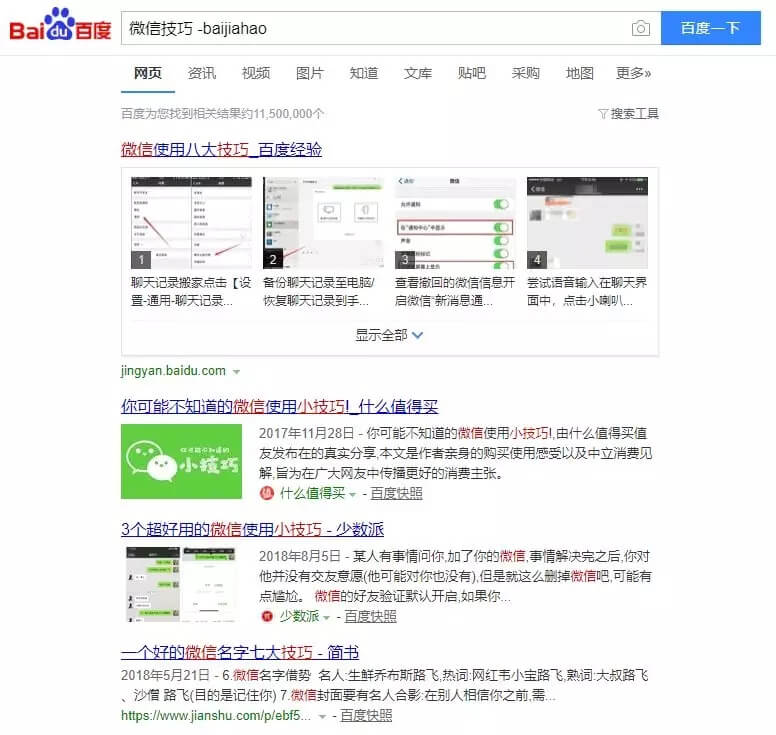776x735 pixels.
Task: Open 微信使用八大技巧_百度经验 result
Action: pyautogui.click(x=221, y=149)
